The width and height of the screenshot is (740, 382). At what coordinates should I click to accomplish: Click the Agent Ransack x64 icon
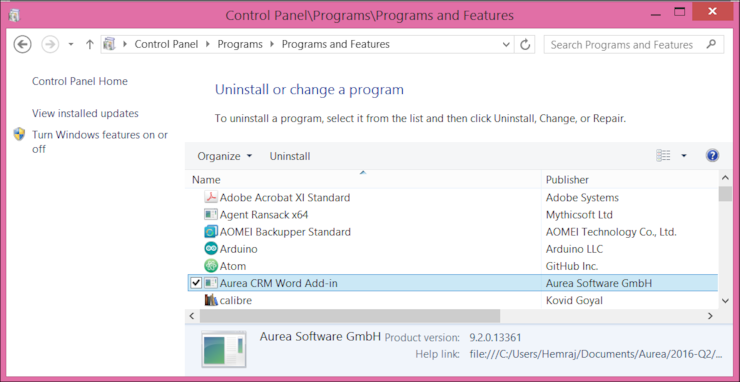tap(210, 214)
